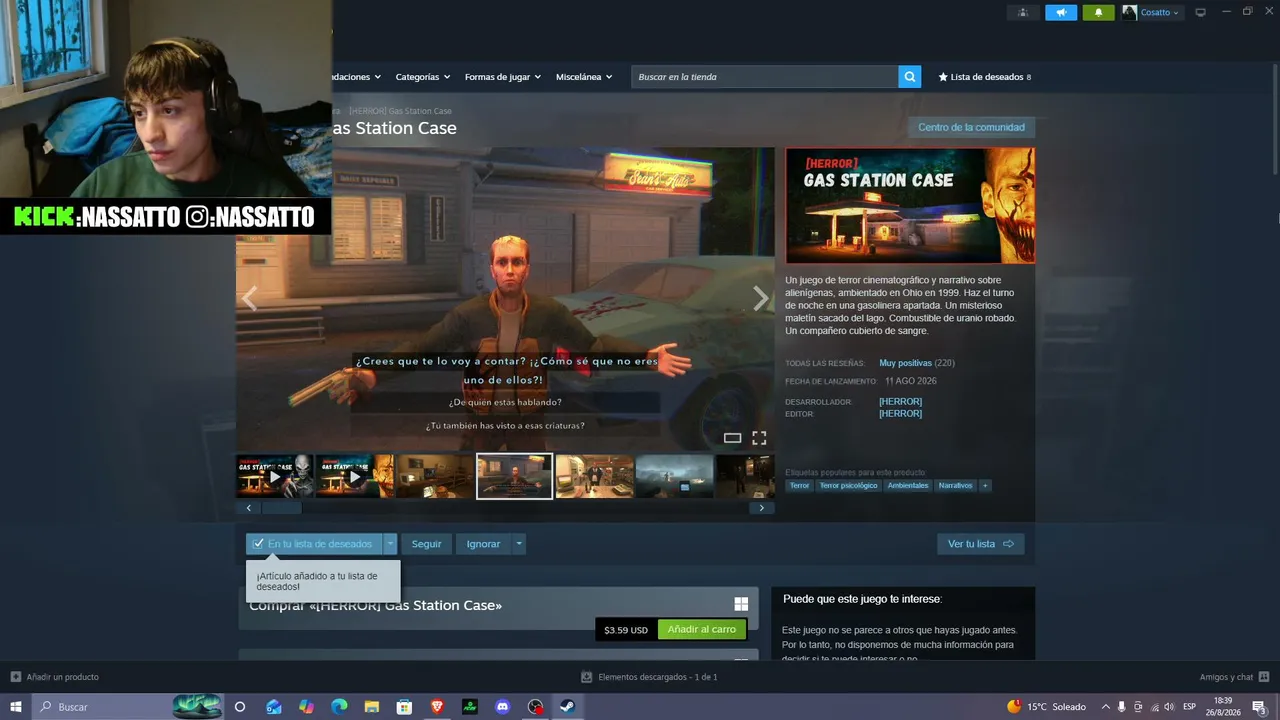Open the Windows notification center icon
Image resolution: width=1280 pixels, height=720 pixels.
coord(1260,707)
